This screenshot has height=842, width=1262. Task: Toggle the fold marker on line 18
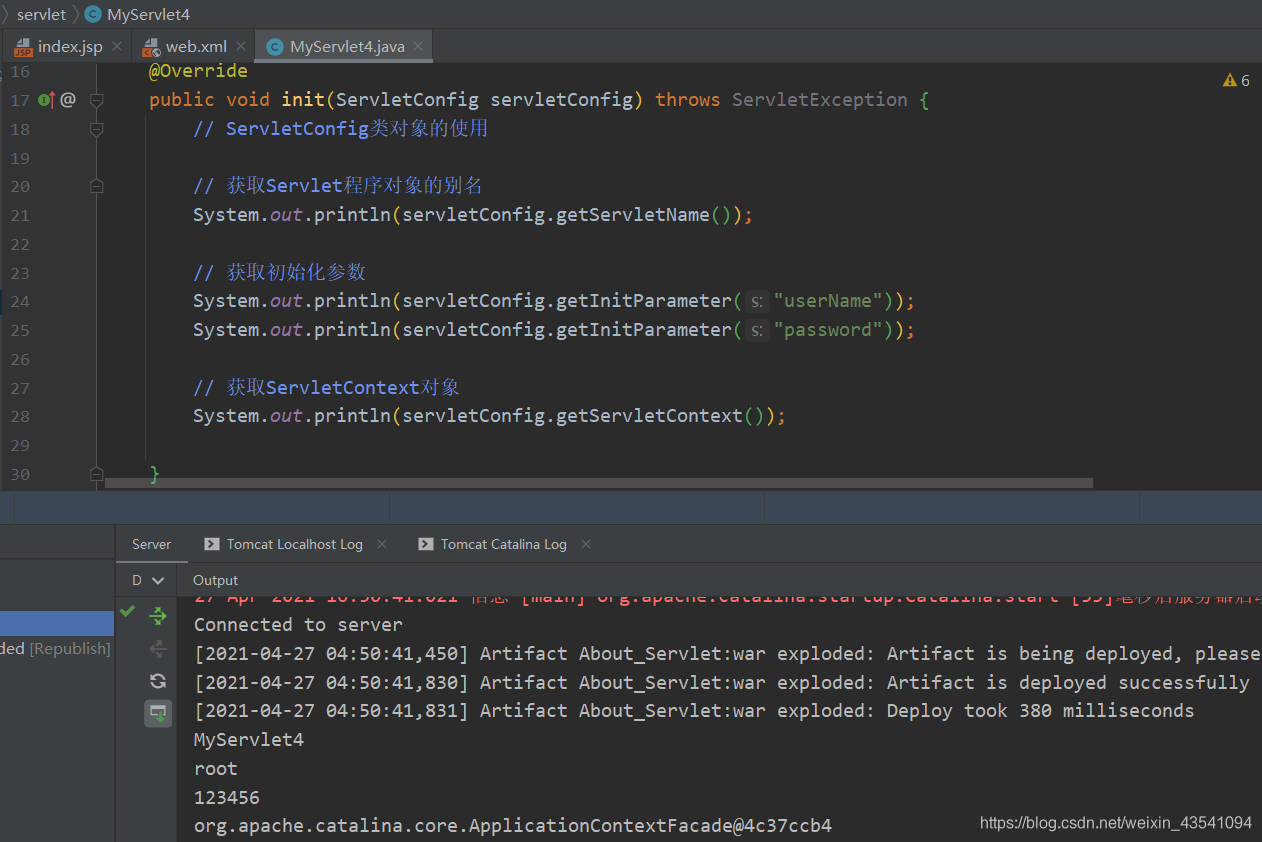click(97, 129)
